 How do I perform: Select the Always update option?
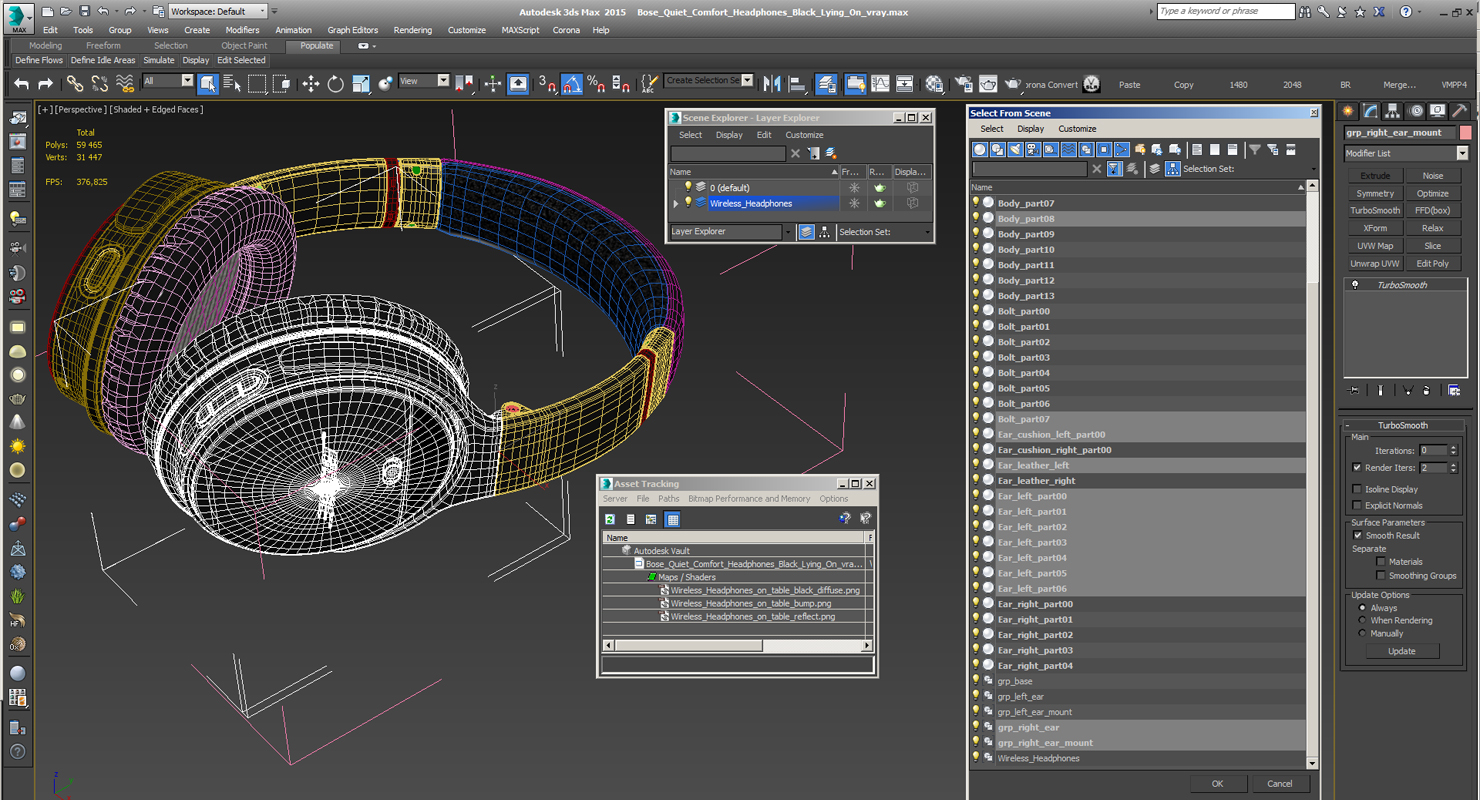[1362, 607]
